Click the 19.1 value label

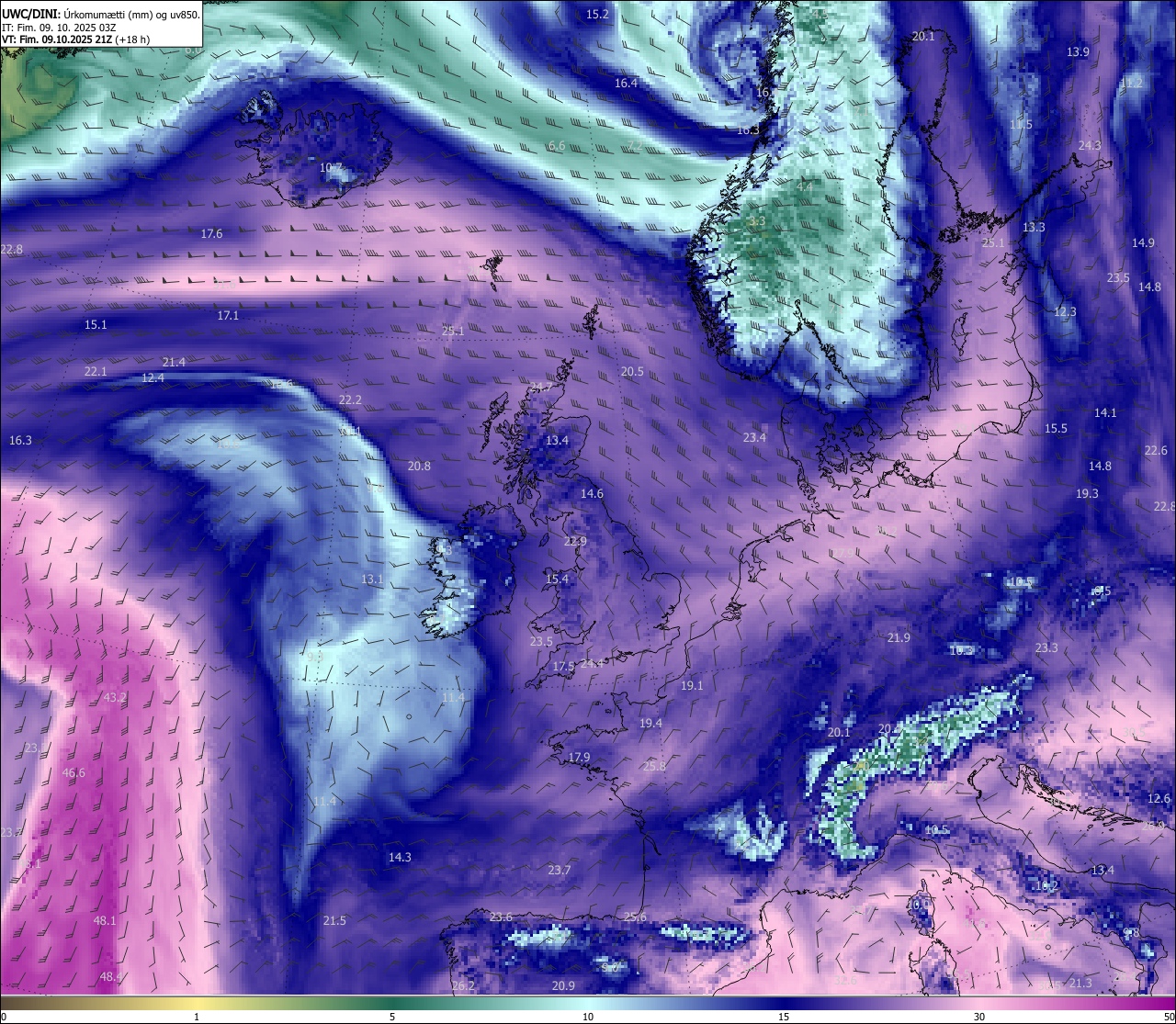tap(692, 685)
